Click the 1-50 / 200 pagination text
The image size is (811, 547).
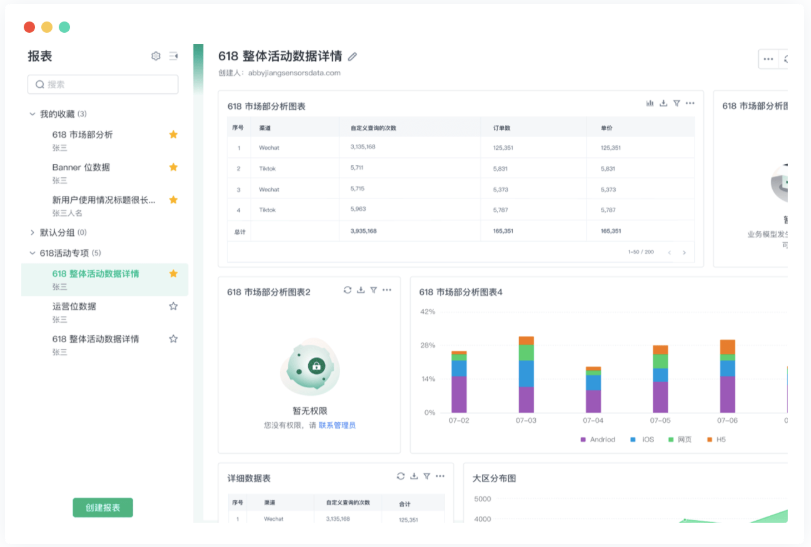tap(641, 252)
